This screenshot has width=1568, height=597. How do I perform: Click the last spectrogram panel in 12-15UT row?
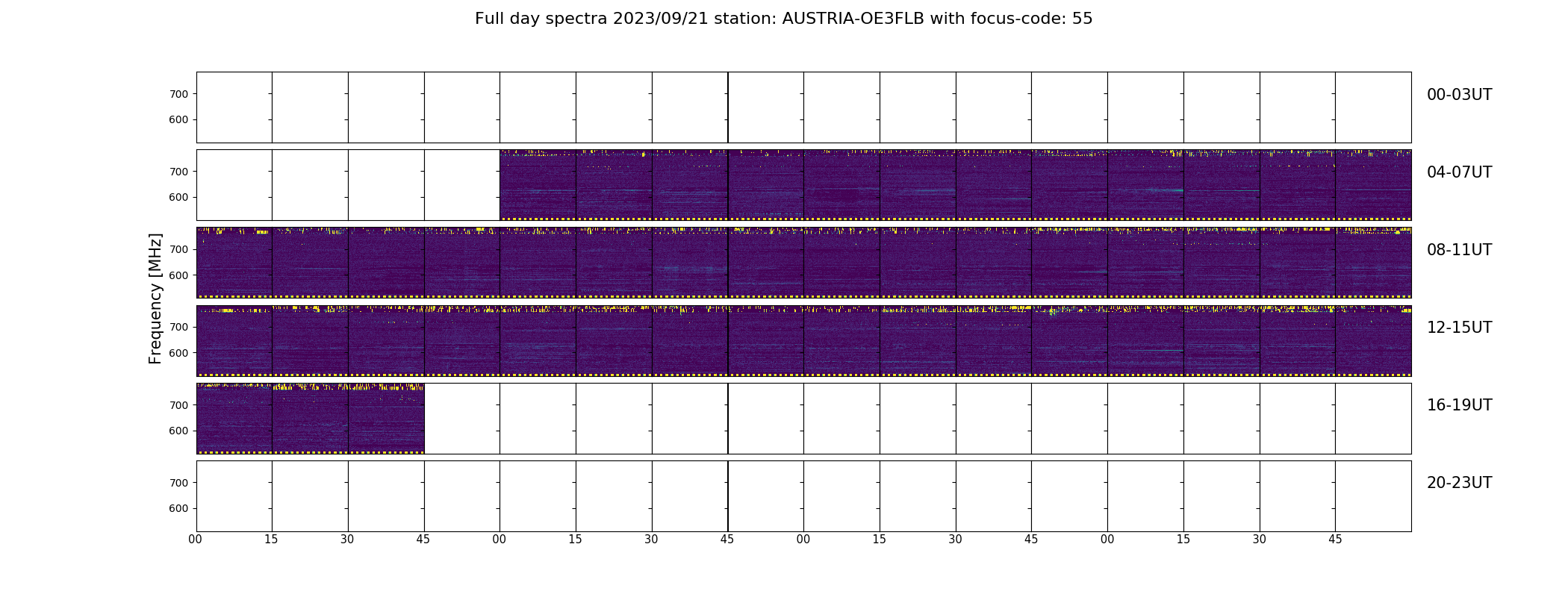1373,341
